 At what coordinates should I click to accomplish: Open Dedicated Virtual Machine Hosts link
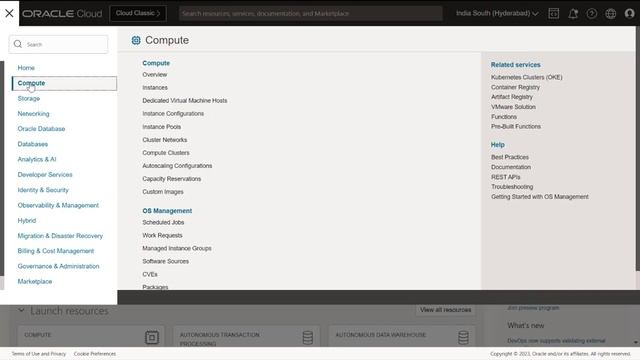[184, 100]
